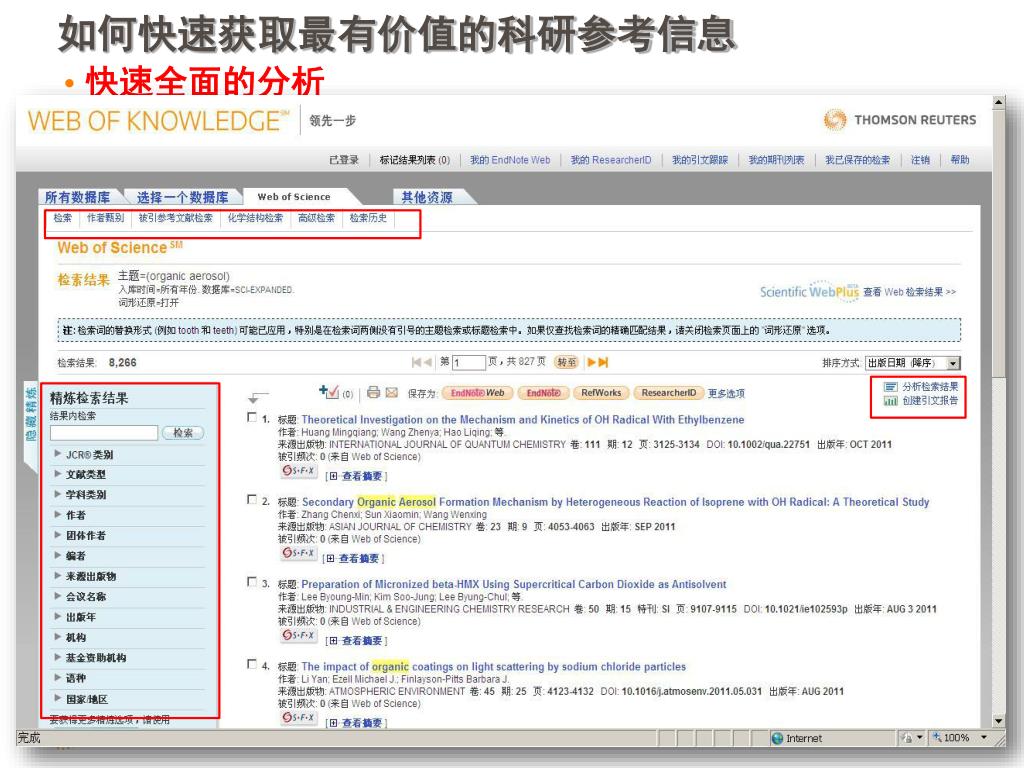Click the SFX button under result 4
The width and height of the screenshot is (1024, 768).
pyautogui.click(x=298, y=717)
